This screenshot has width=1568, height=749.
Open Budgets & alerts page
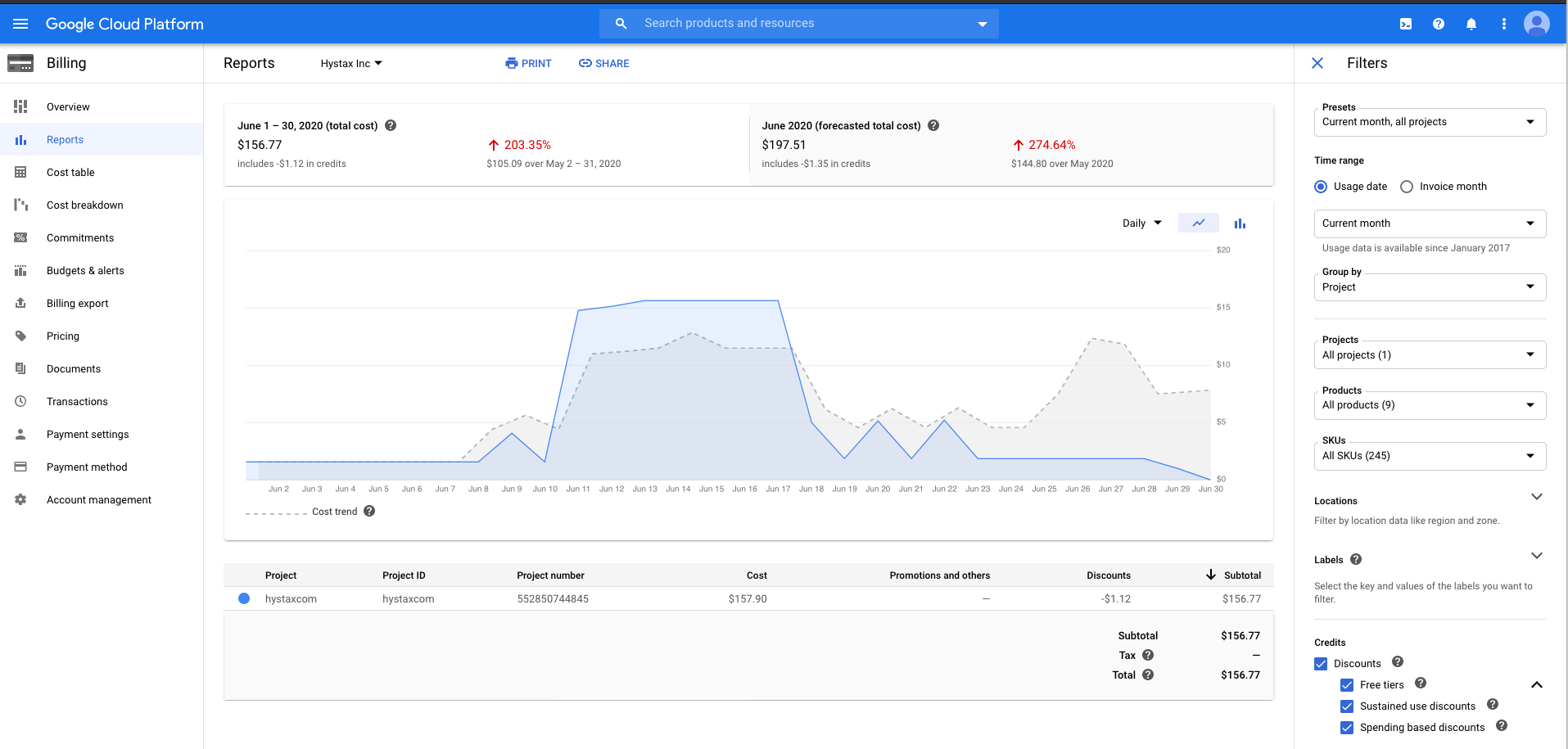[x=102, y=270]
